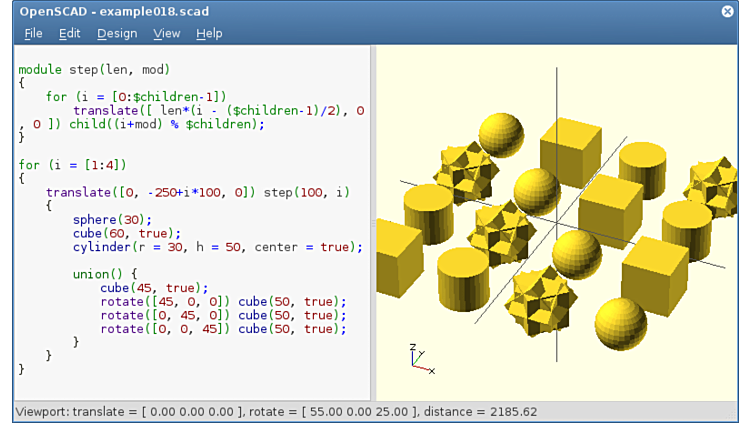This screenshot has height=423, width=752.
Task: Click the "module step(len, mod)" code line
Action: [94, 69]
